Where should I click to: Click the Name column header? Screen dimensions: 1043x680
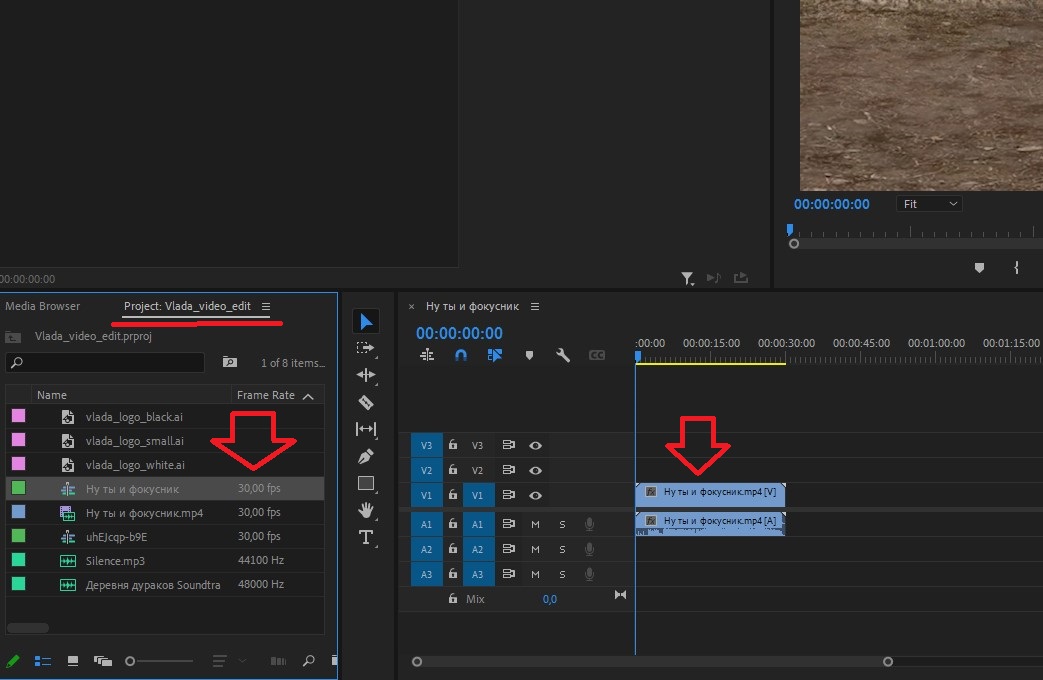click(52, 395)
